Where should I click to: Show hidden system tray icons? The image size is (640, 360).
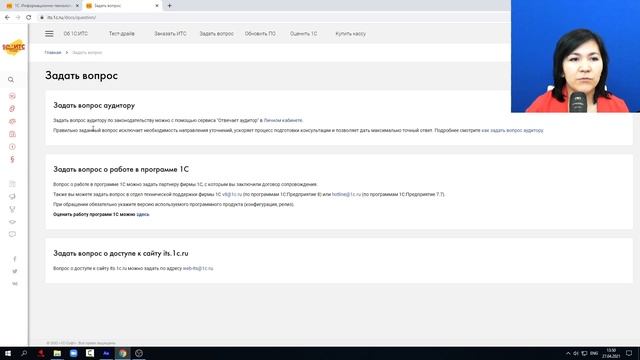click(x=568, y=353)
